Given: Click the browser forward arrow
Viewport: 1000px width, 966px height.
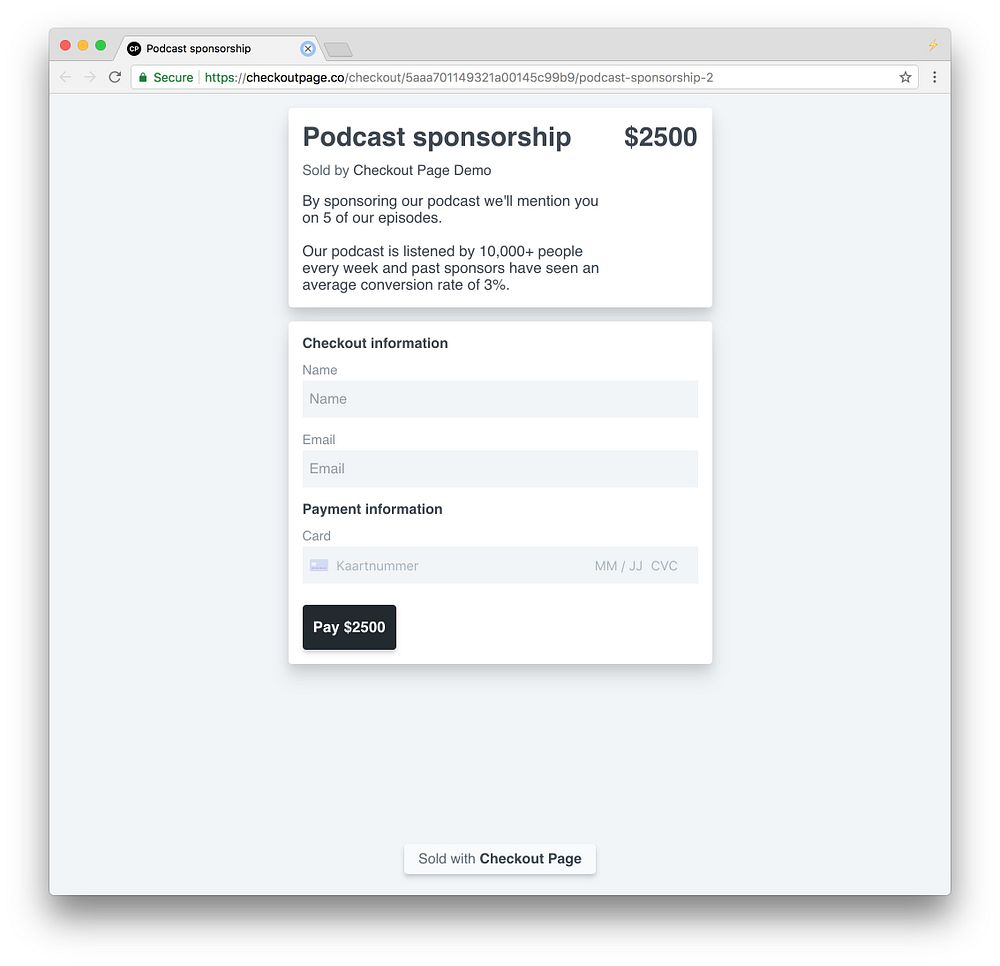Looking at the screenshot, I should pos(90,77).
